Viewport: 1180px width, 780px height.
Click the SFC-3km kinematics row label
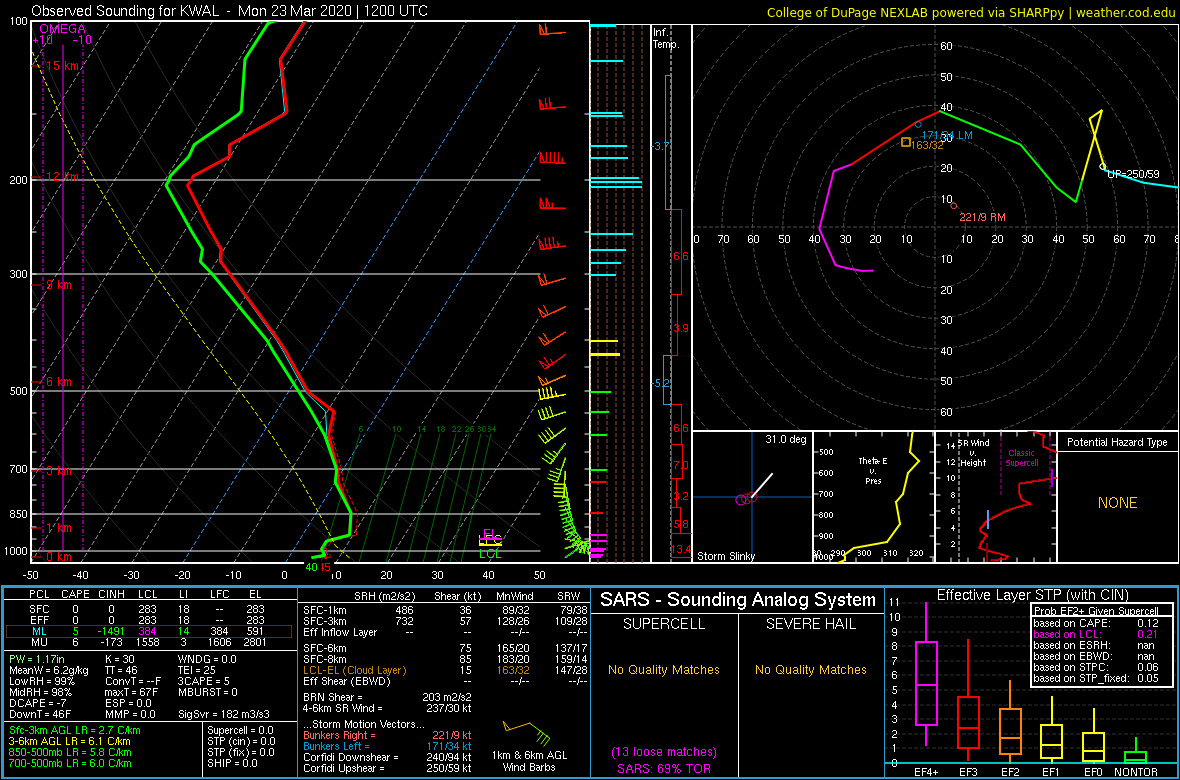pos(323,620)
